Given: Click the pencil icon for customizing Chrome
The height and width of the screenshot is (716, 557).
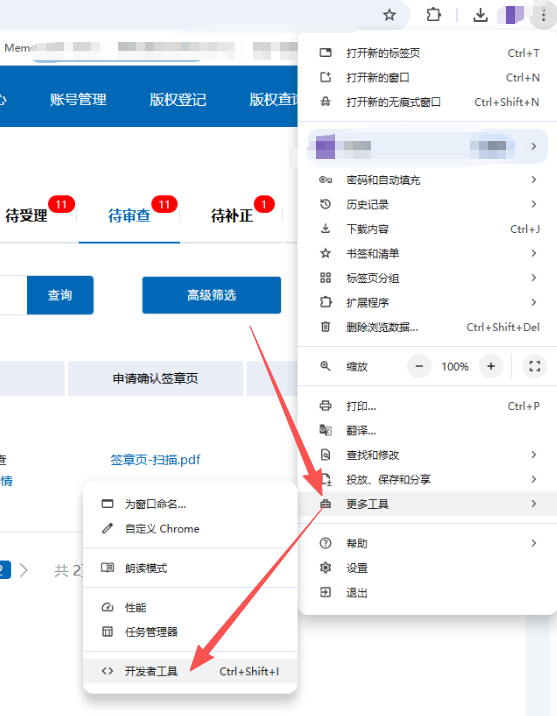Looking at the screenshot, I should pyautogui.click(x=107, y=528).
